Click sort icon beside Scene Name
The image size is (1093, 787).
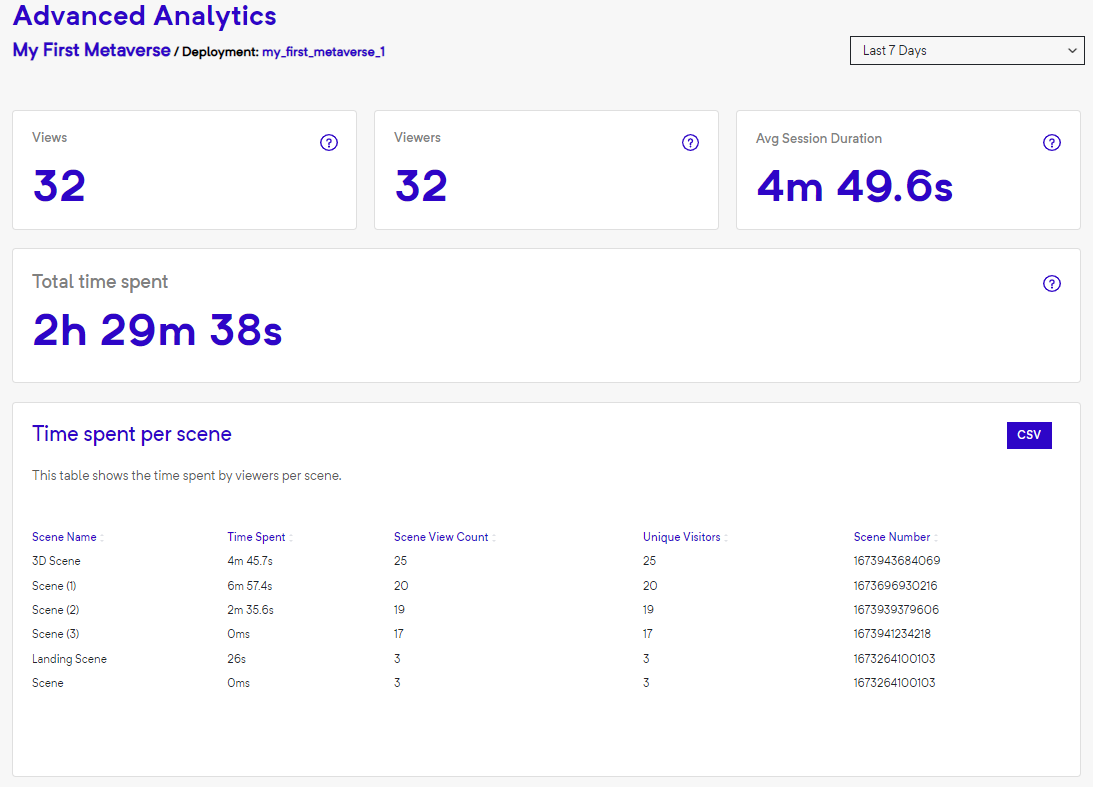pyautogui.click(x=102, y=538)
